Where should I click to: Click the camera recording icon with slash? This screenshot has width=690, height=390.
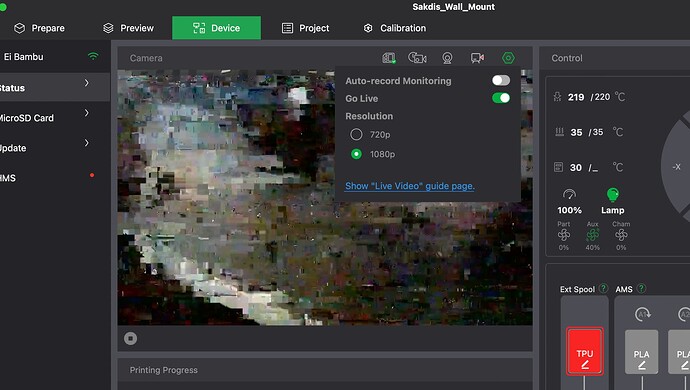pyautogui.click(x=417, y=58)
